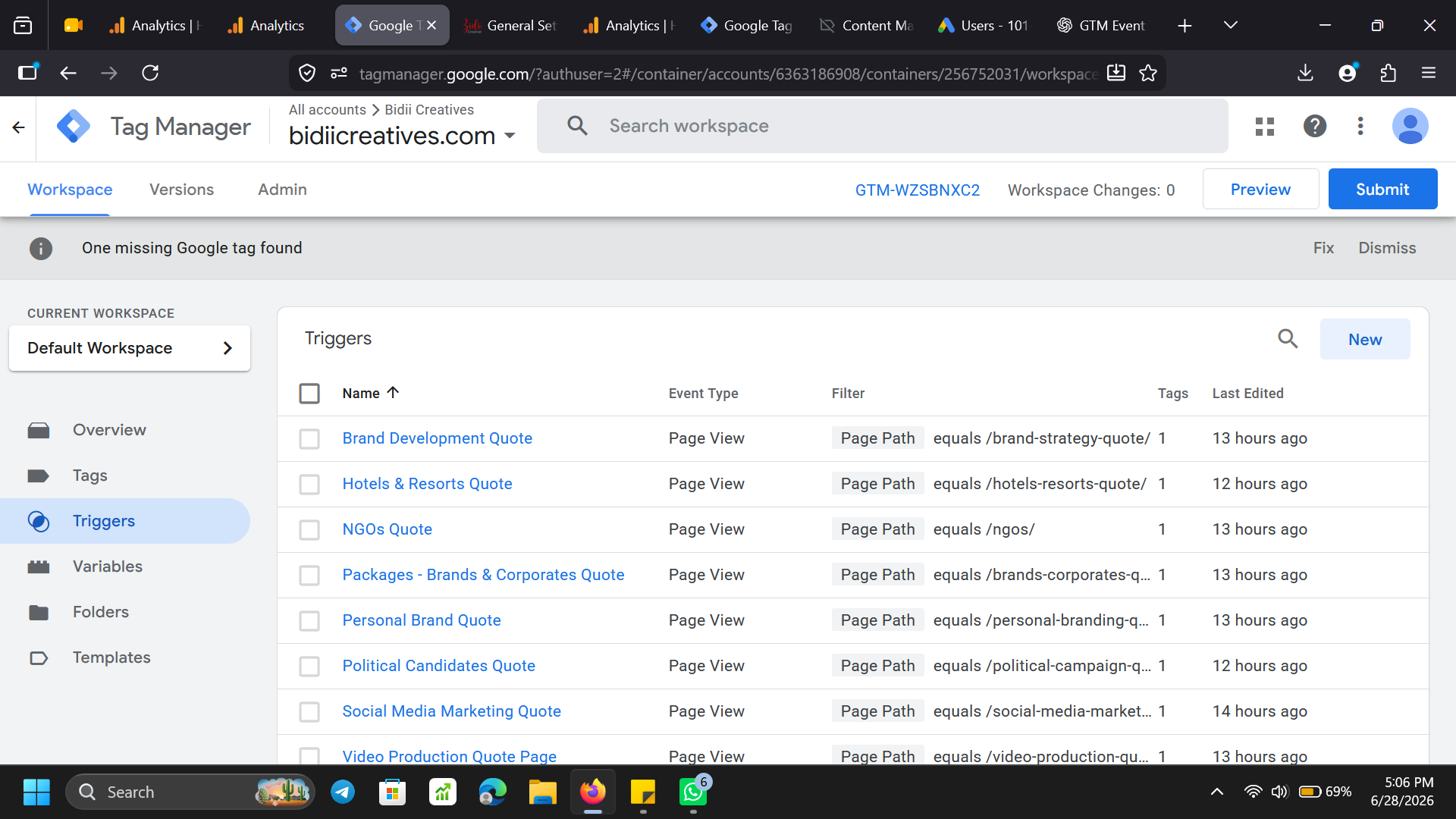The height and width of the screenshot is (819, 1456).
Task: Open the help question mark icon
Action: (x=1315, y=126)
